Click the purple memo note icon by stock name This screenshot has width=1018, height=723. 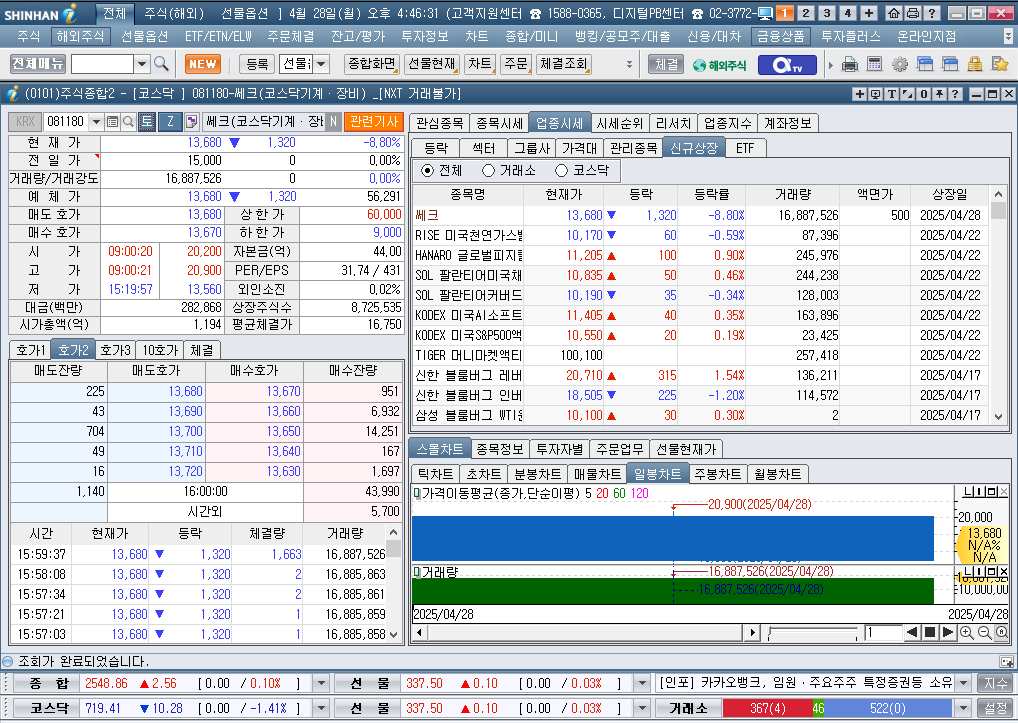[191, 121]
